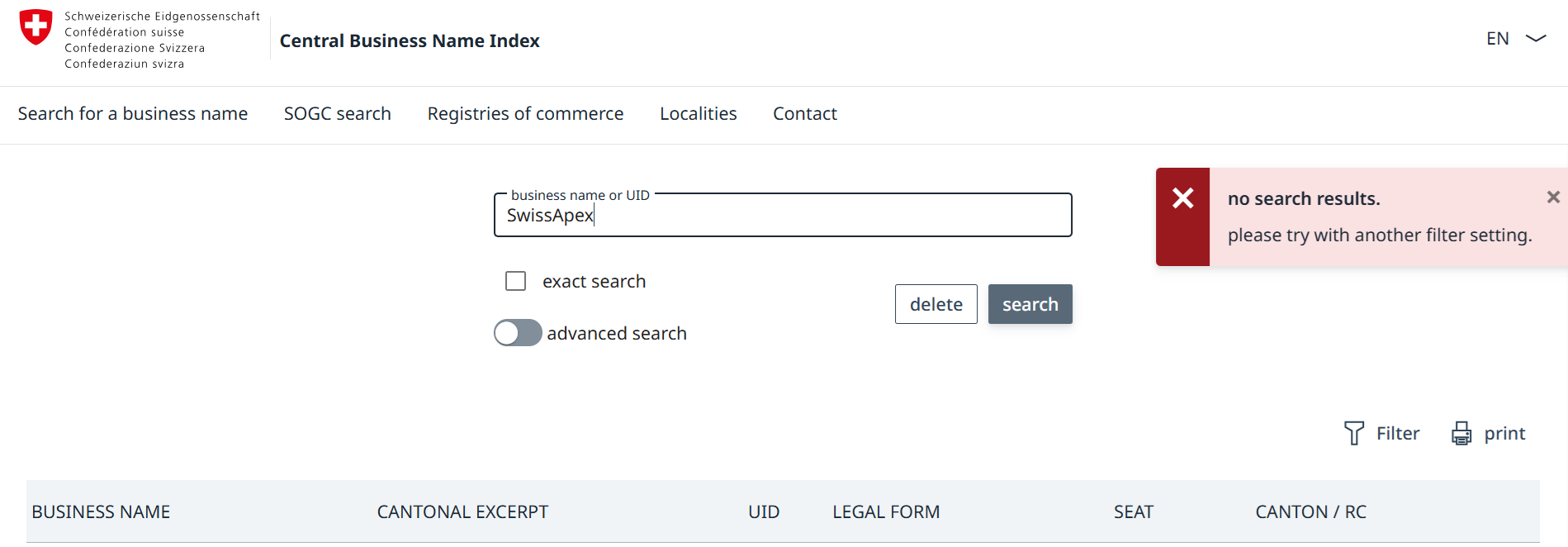Open the Contact page
1568x547 pixels.
click(x=804, y=114)
